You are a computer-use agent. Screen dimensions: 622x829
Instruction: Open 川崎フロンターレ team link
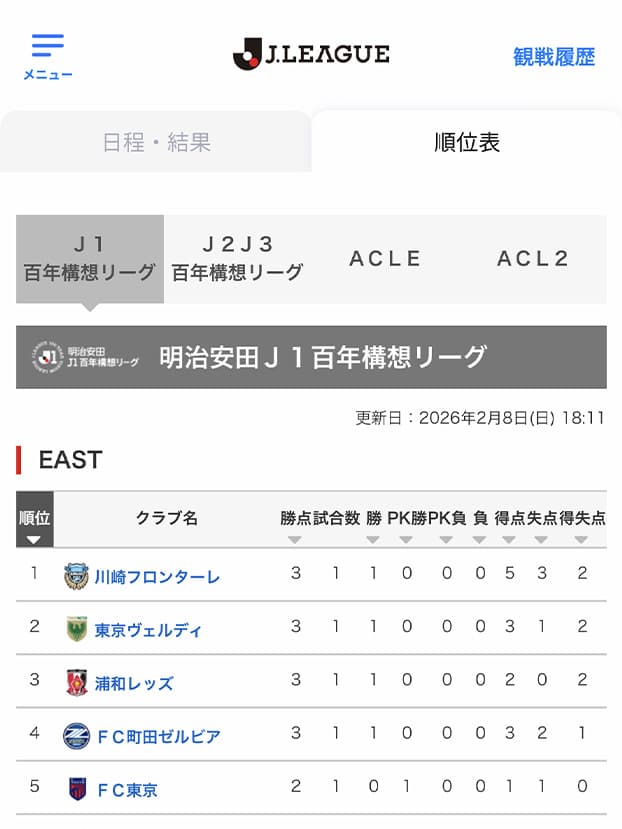[x=157, y=577]
